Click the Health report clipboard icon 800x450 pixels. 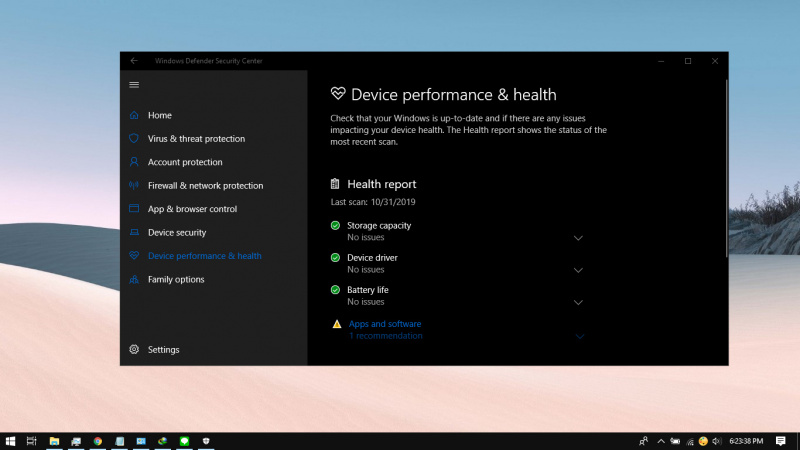click(335, 184)
